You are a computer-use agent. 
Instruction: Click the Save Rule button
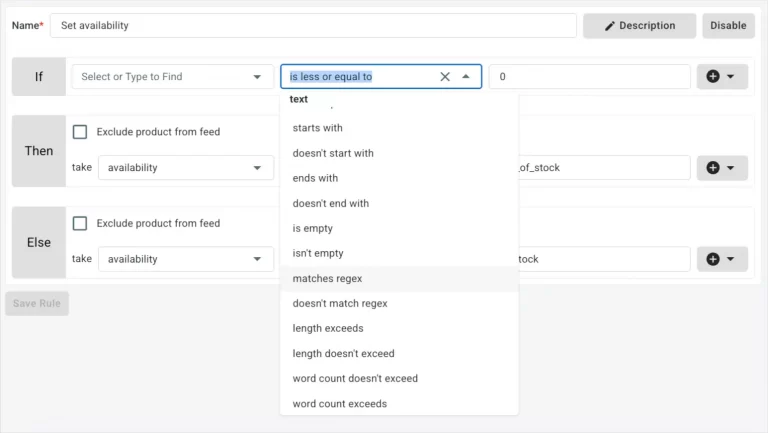(x=37, y=303)
